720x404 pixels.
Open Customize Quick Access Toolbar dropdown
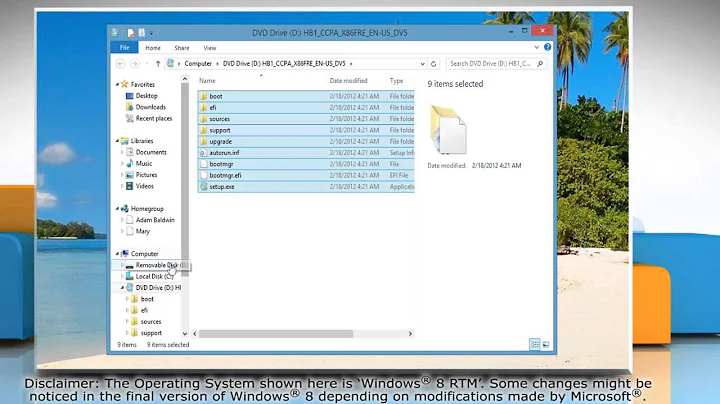coord(151,33)
